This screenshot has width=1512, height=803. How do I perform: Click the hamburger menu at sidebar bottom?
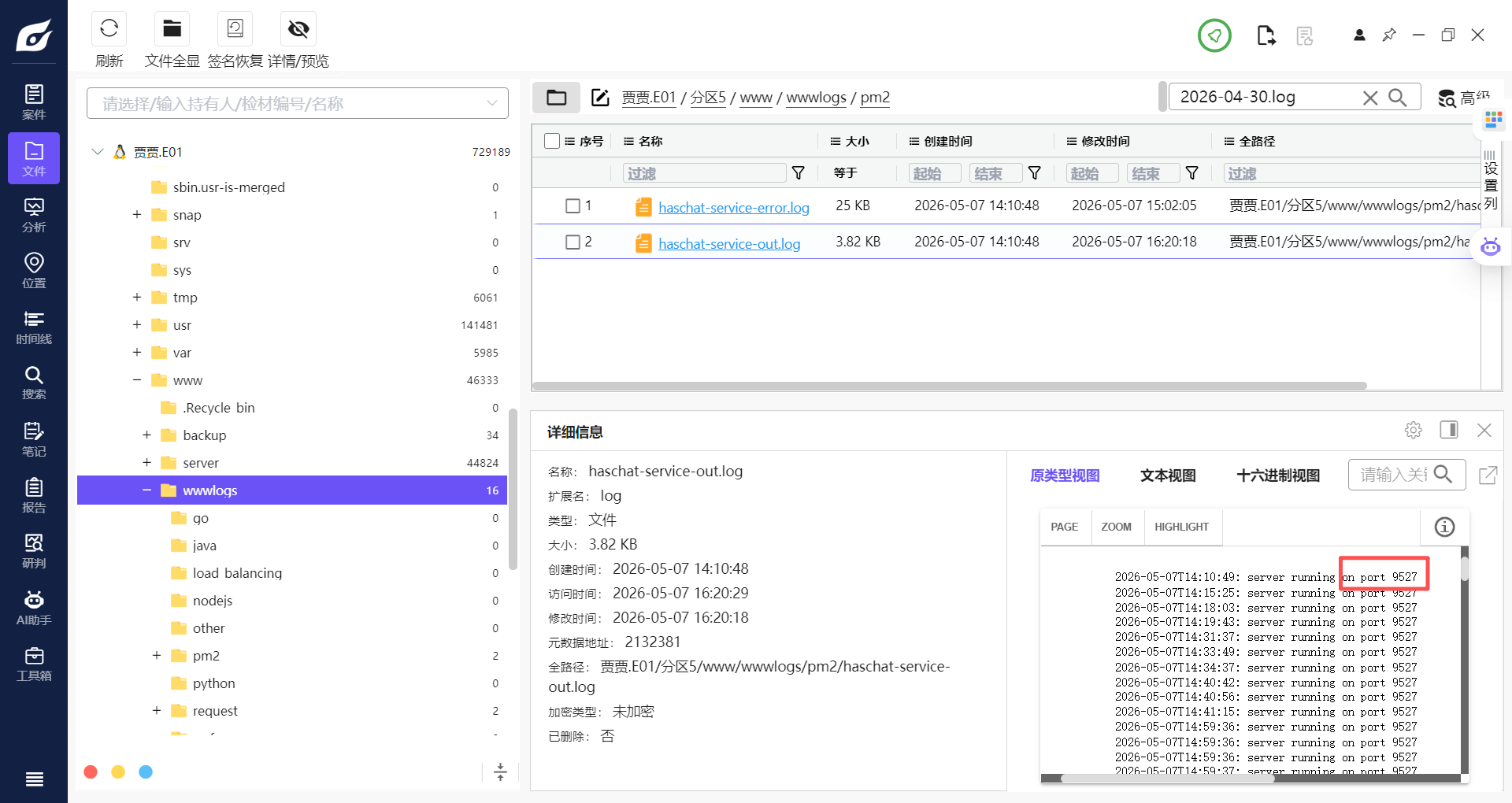click(x=34, y=779)
